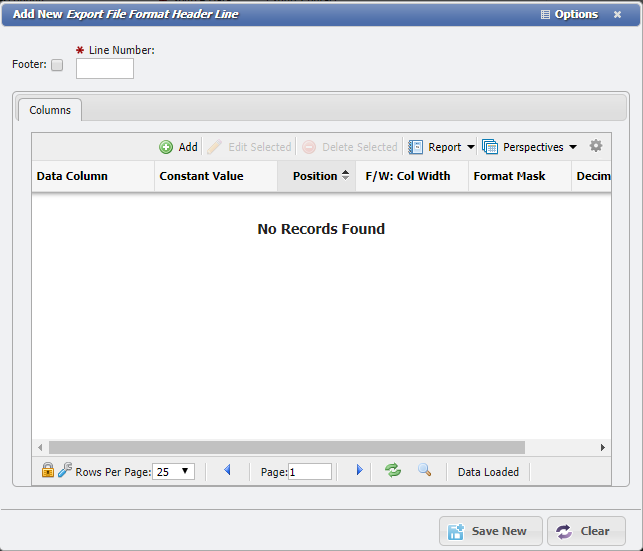Image resolution: width=643 pixels, height=551 pixels.
Task: Open the Rows Per Page selector
Action: pyautogui.click(x=174, y=472)
